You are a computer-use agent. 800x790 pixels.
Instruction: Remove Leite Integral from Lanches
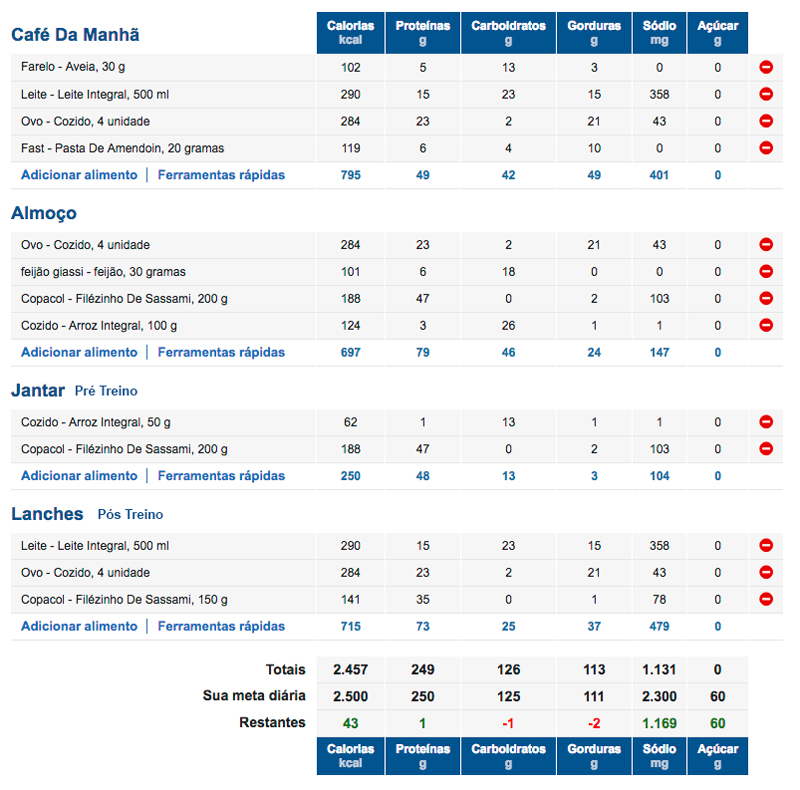coord(766,546)
